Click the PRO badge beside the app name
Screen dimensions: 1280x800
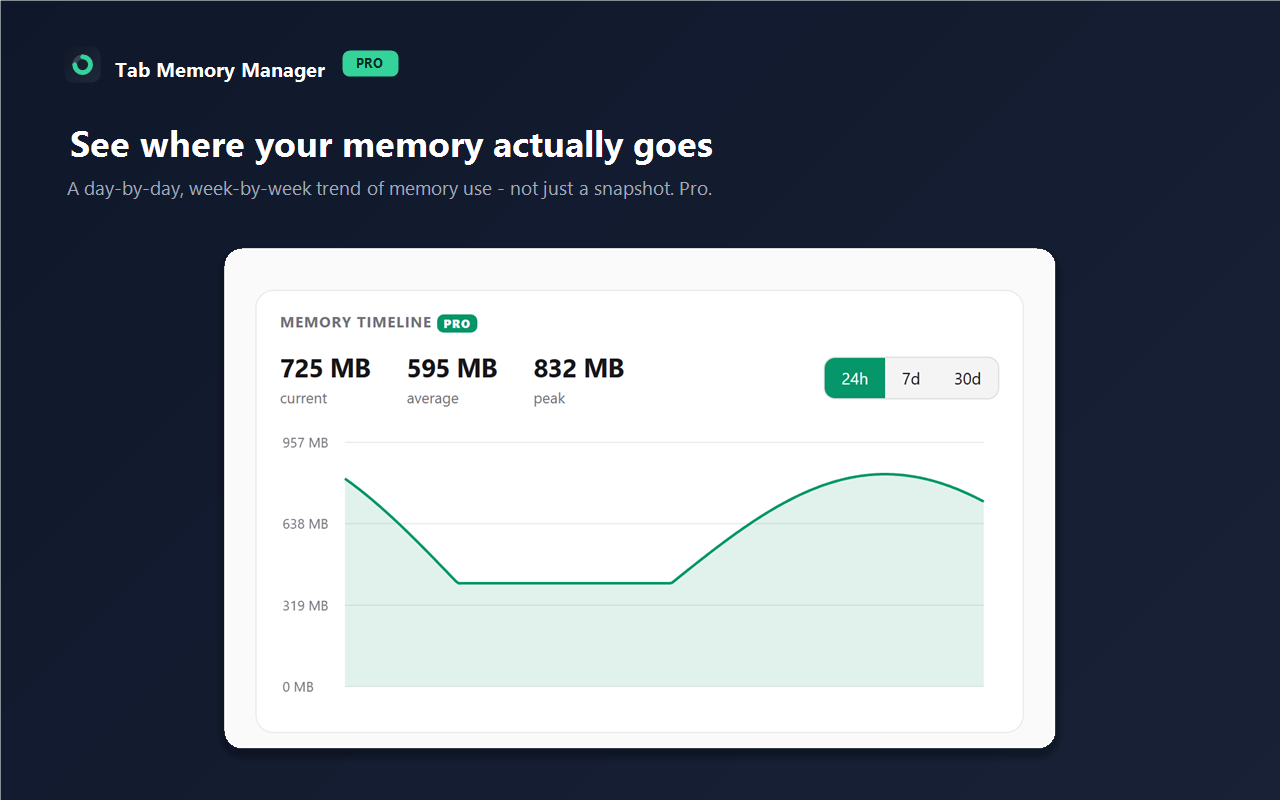(370, 64)
